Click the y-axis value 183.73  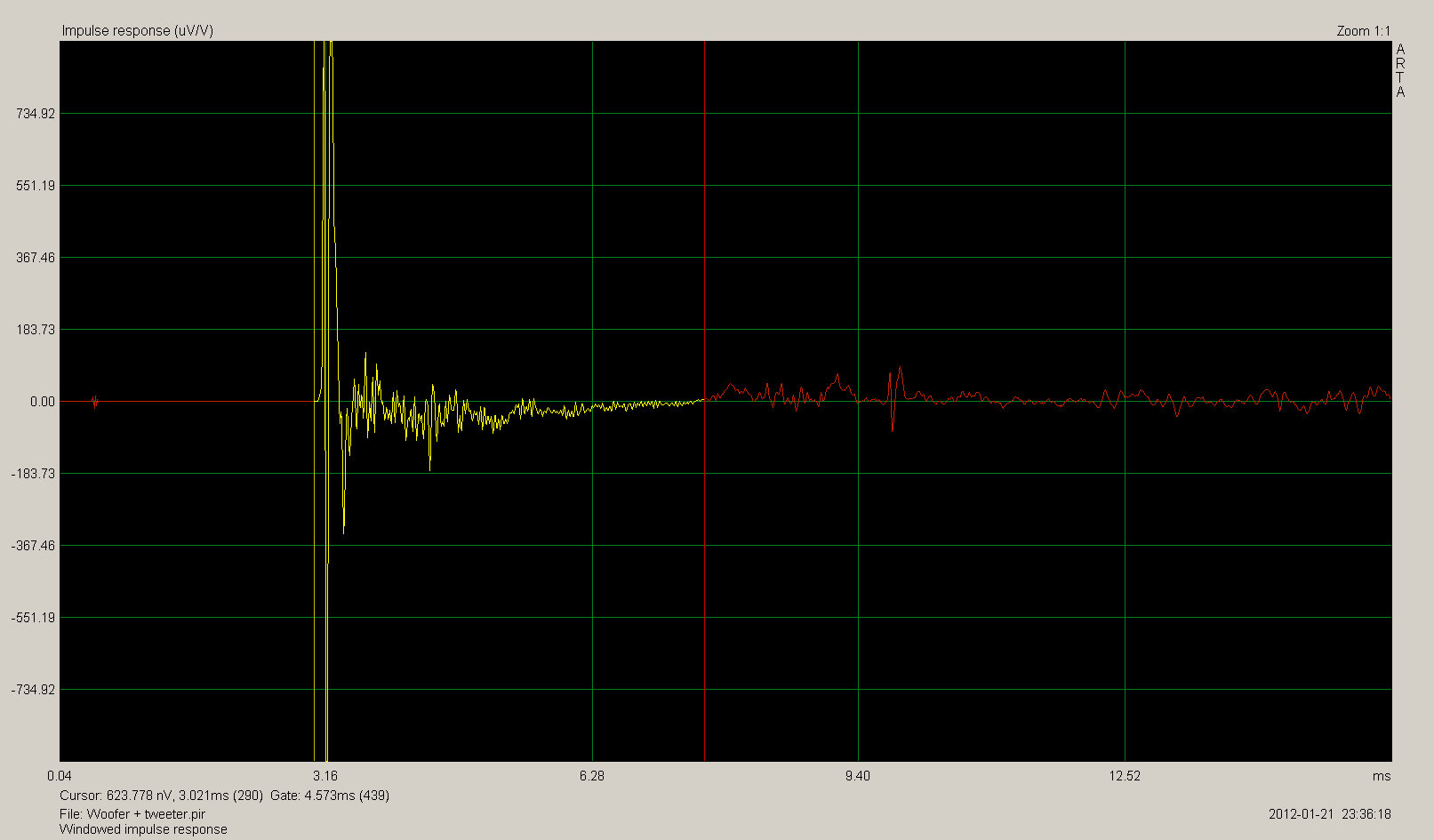click(x=36, y=330)
